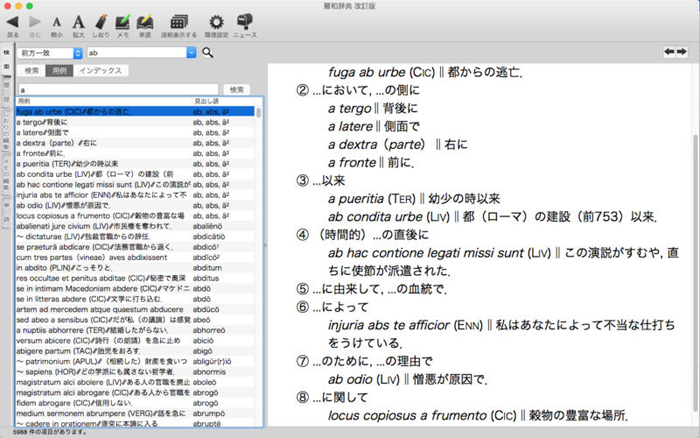Open the 単語 wordbook icon
Viewport: 700px width, 438px height.
[x=144, y=20]
